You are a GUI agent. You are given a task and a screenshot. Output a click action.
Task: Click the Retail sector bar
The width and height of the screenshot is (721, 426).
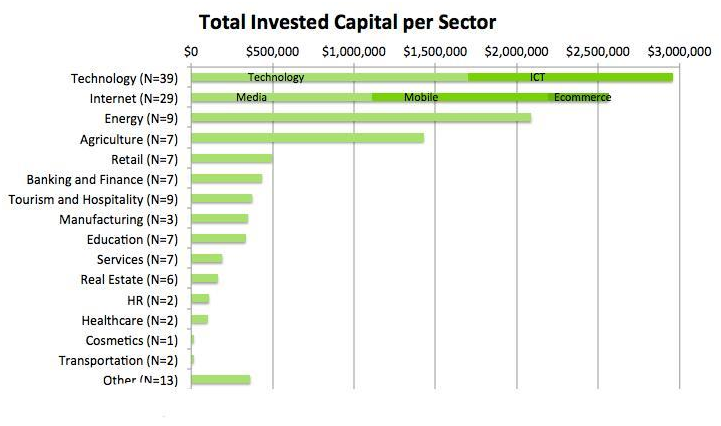[230, 158]
